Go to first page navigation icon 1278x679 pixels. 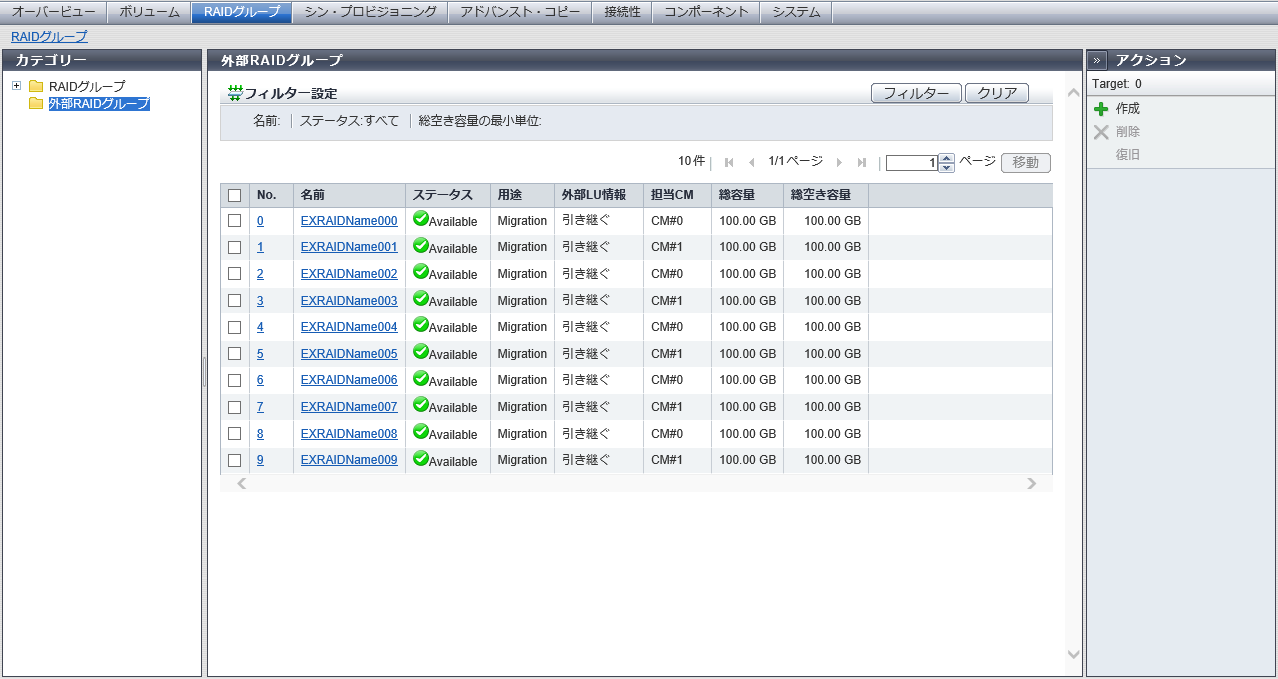pyautogui.click(x=729, y=162)
